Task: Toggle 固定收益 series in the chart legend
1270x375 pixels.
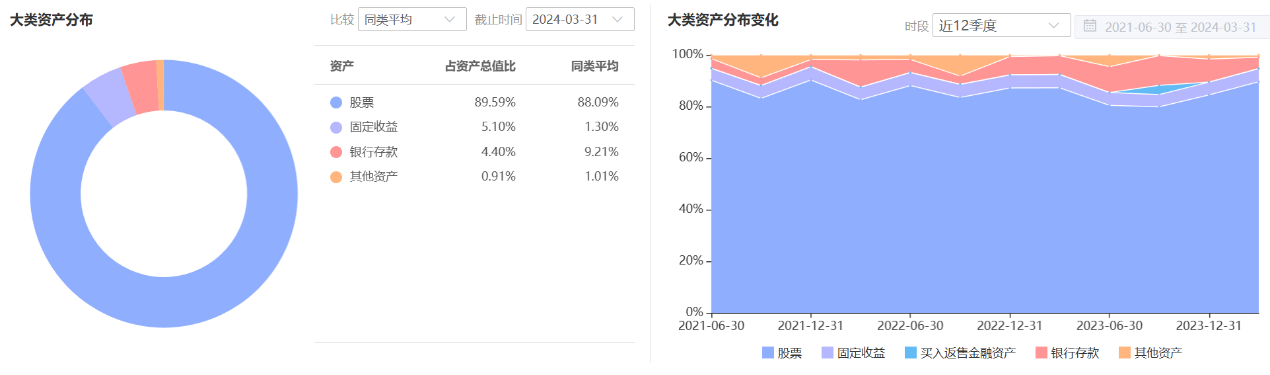Action: tap(853, 353)
